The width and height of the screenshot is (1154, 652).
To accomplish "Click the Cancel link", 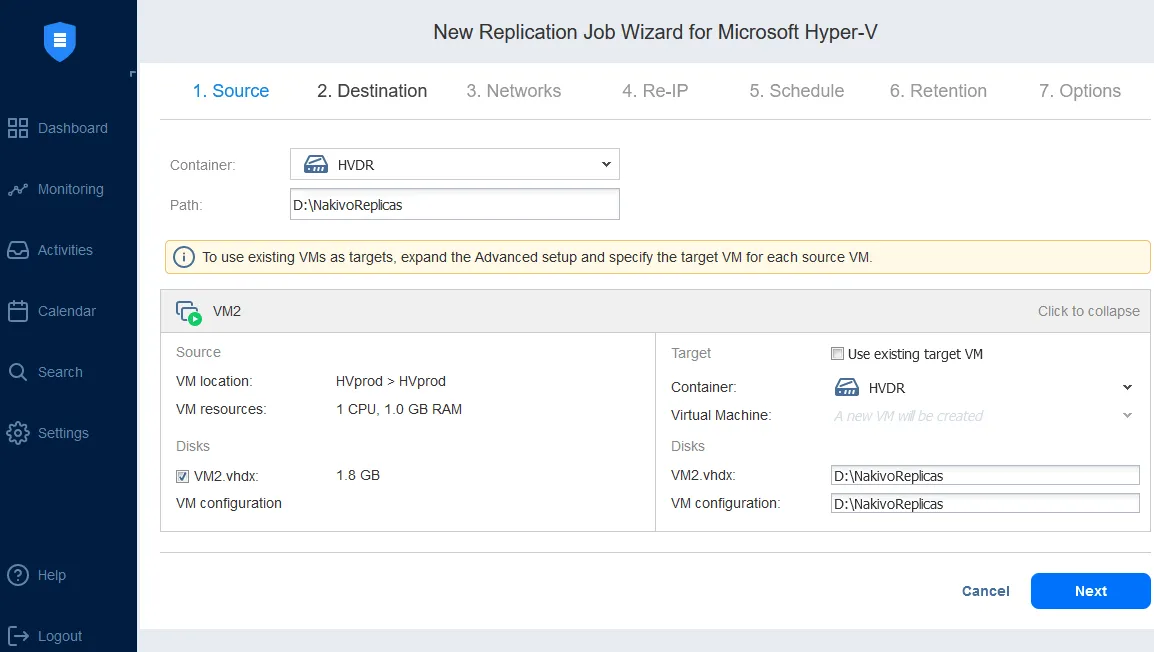I will click(985, 591).
